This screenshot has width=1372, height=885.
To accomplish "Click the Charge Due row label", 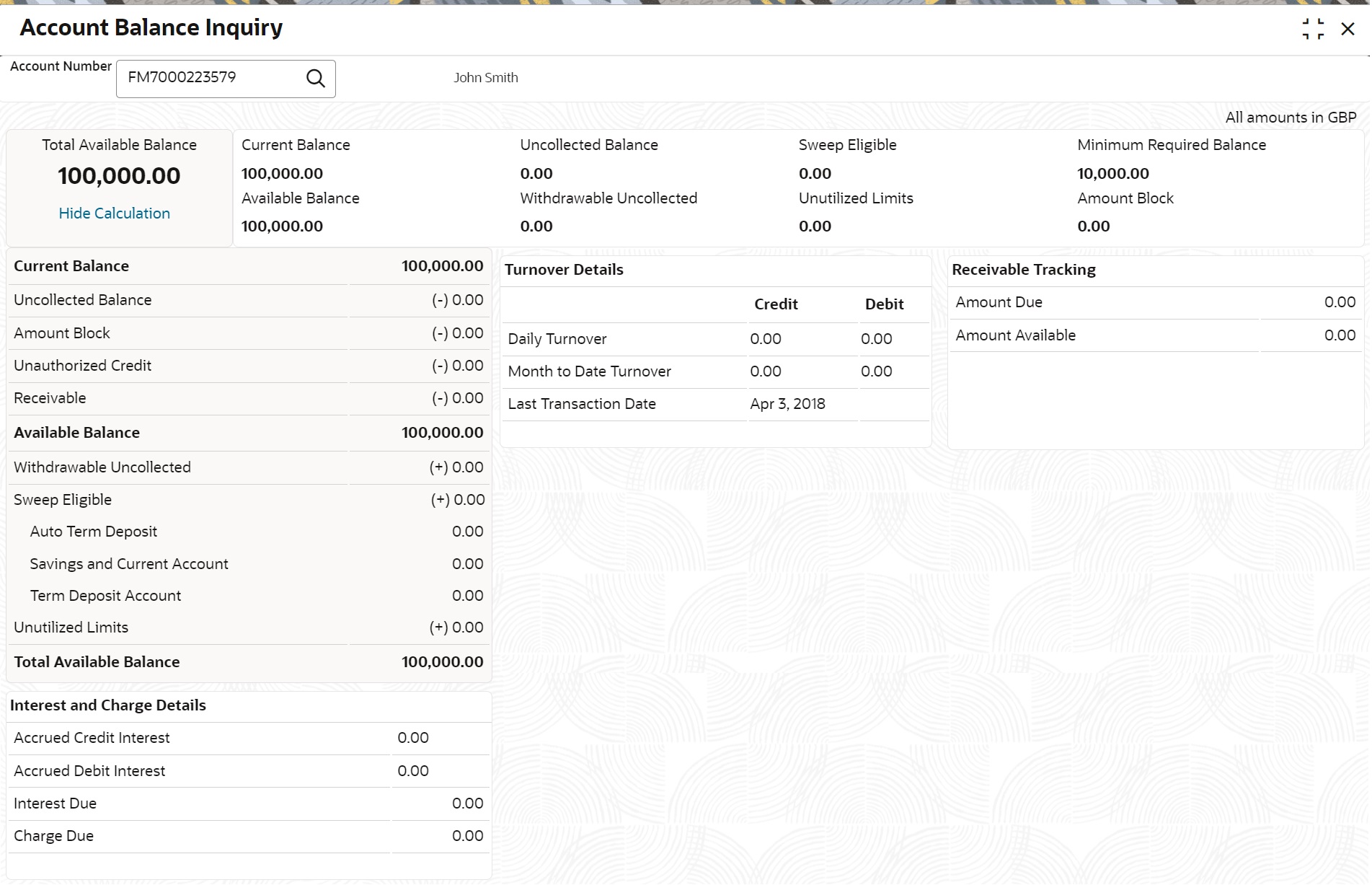I will [53, 836].
